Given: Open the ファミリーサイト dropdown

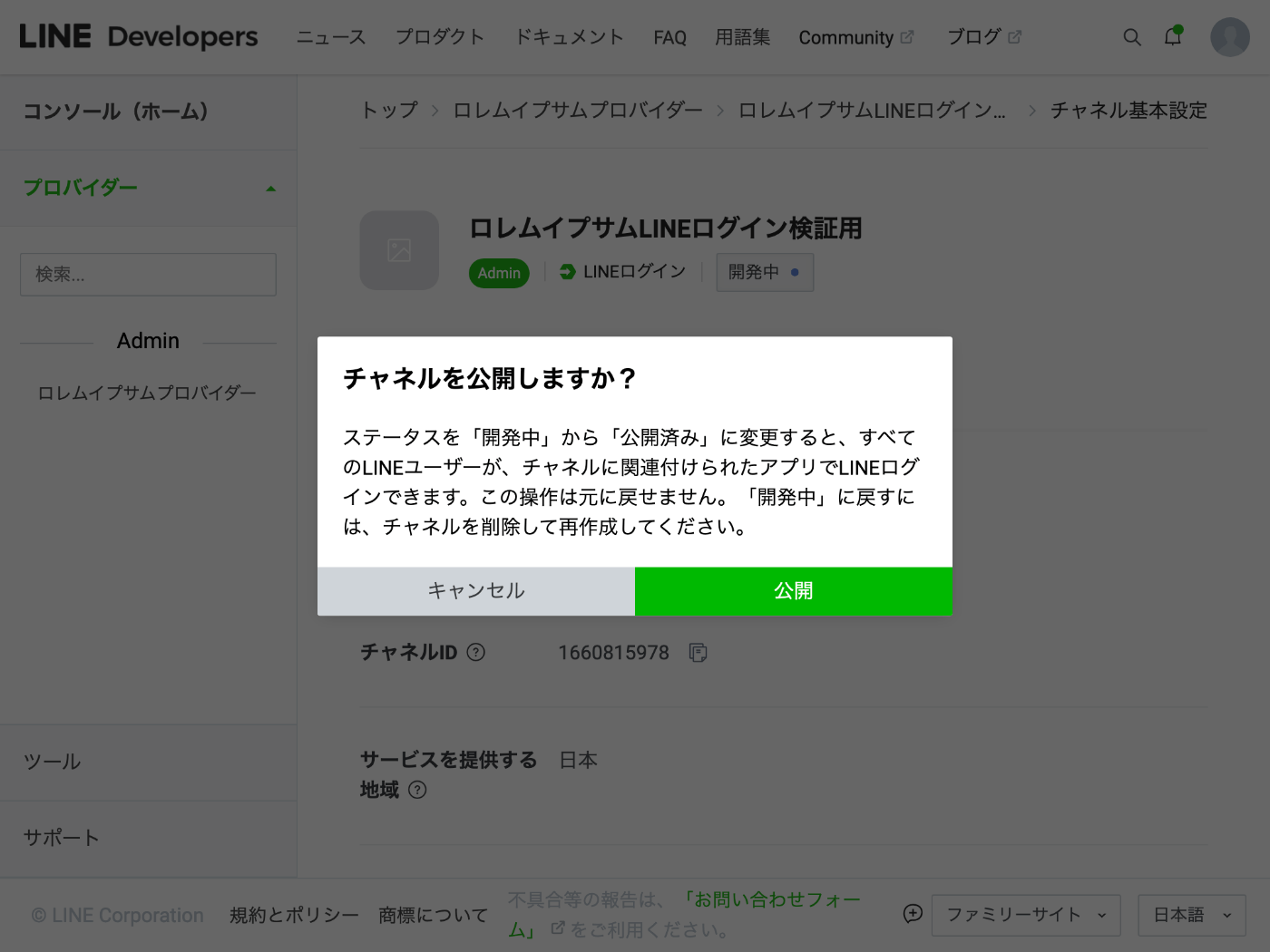Looking at the screenshot, I should pyautogui.click(x=1026, y=915).
